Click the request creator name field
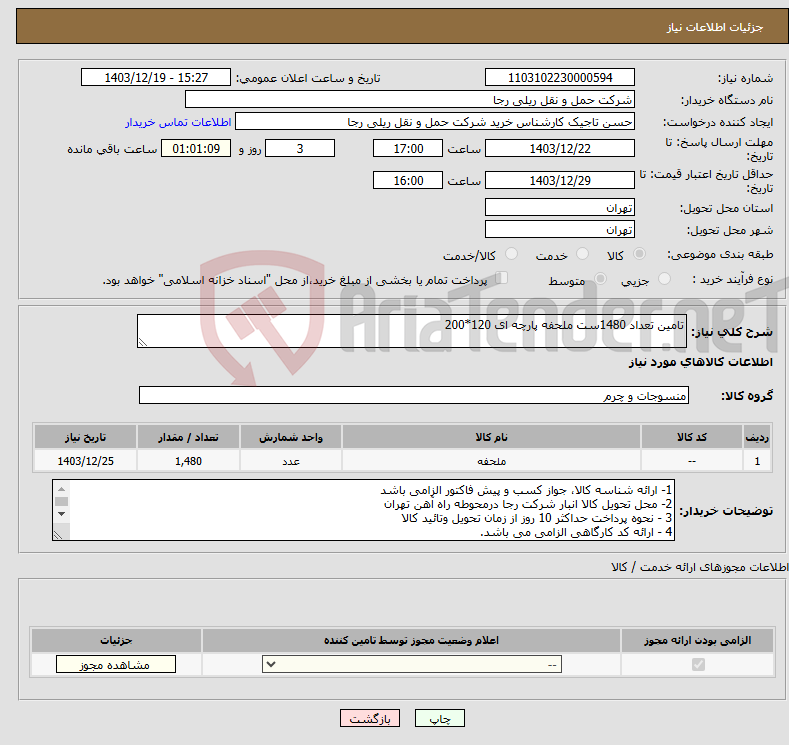The width and height of the screenshot is (789, 745). [x=435, y=122]
